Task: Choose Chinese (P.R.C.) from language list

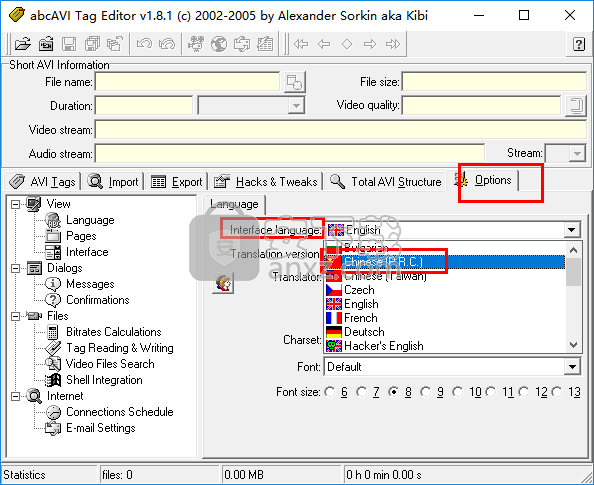Action: pos(445,262)
